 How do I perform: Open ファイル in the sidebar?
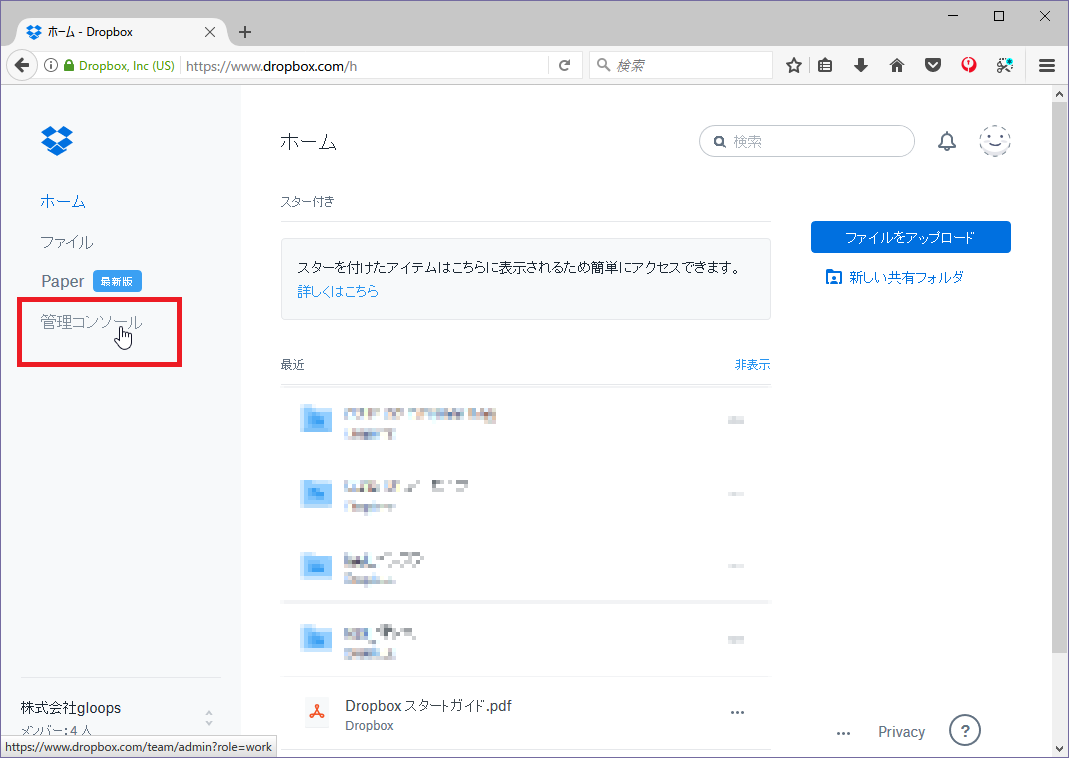[67, 242]
